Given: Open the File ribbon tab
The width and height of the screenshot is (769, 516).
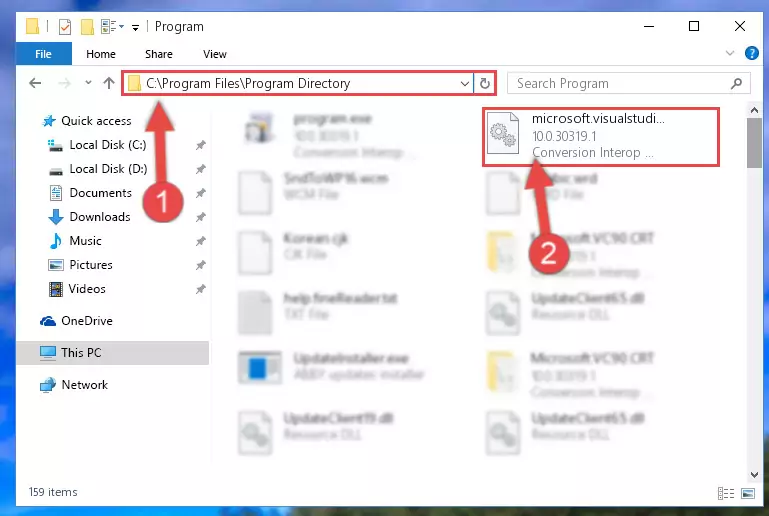Looking at the screenshot, I should click(x=43, y=54).
